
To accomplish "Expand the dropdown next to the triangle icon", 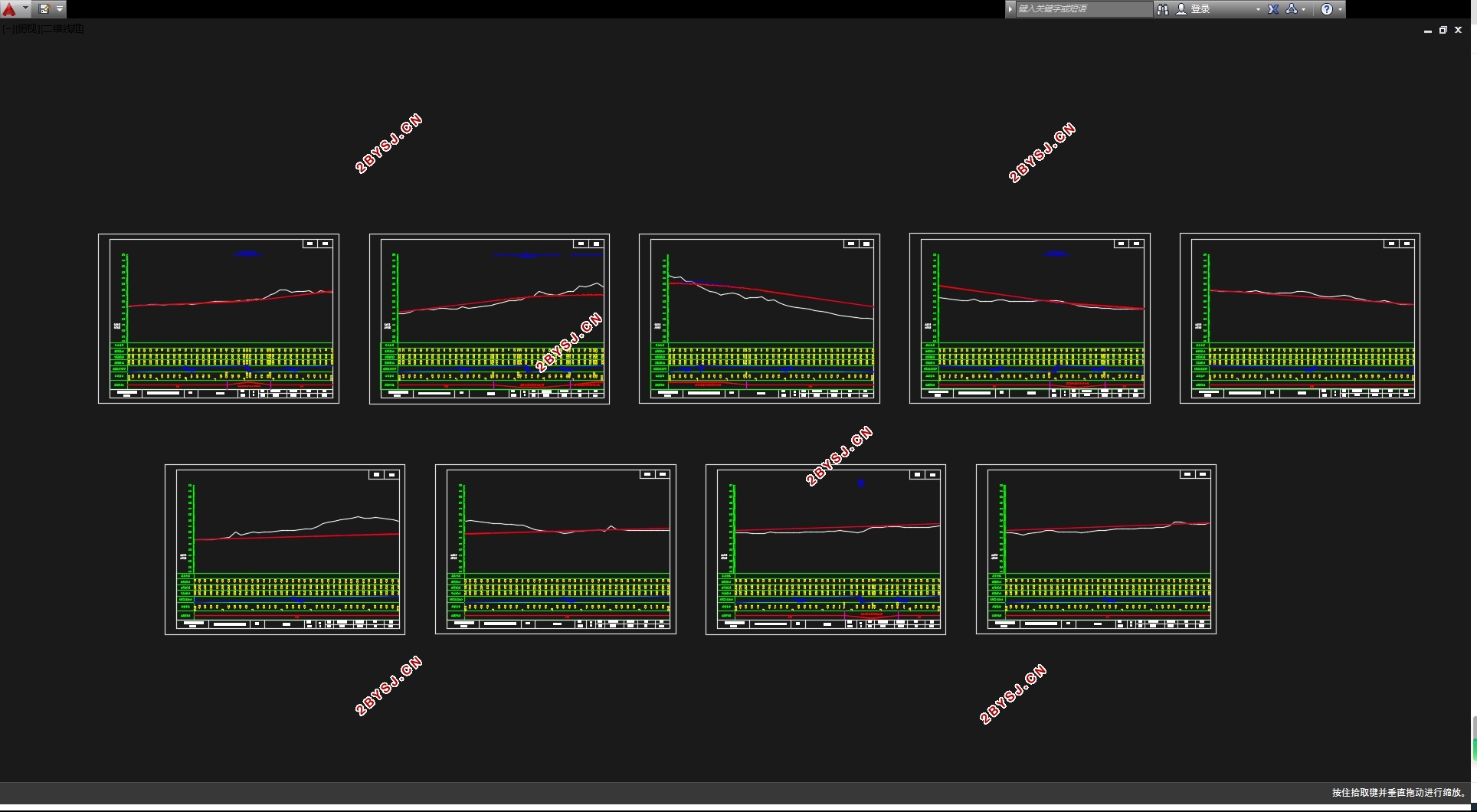I will pos(1304,9).
